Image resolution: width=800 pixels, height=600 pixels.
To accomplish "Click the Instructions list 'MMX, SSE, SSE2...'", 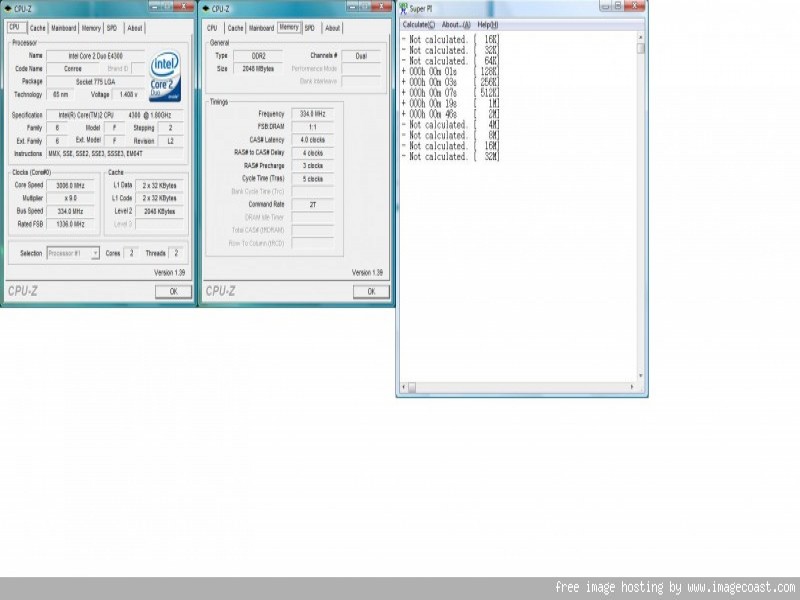I will 115,154.
